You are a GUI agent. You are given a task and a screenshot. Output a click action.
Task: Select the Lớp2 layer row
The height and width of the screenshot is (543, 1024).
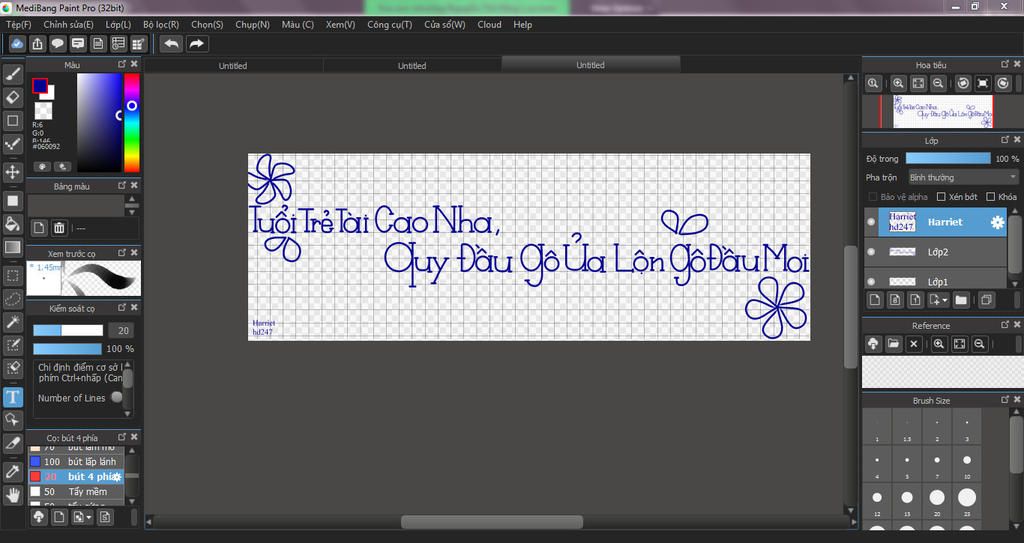click(935, 252)
